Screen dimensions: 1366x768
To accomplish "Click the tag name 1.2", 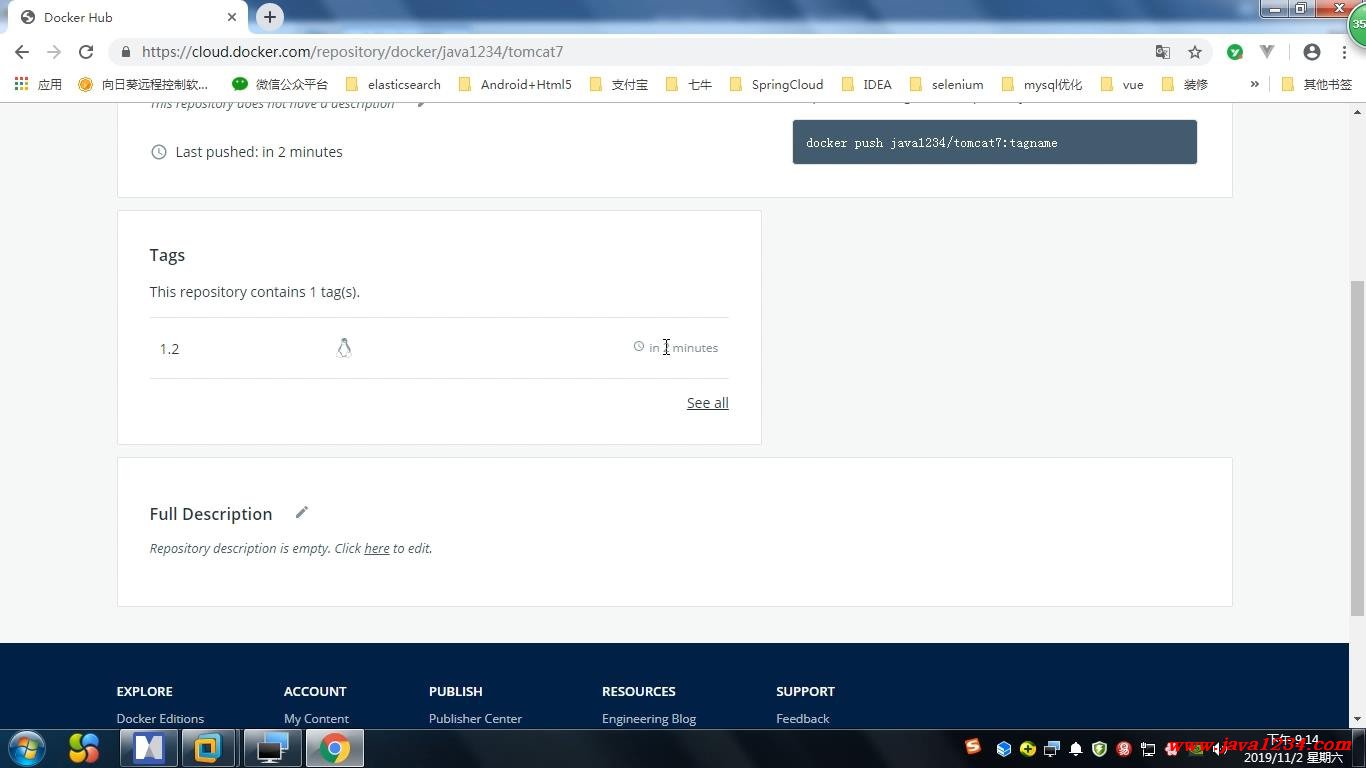I will coord(169,349).
